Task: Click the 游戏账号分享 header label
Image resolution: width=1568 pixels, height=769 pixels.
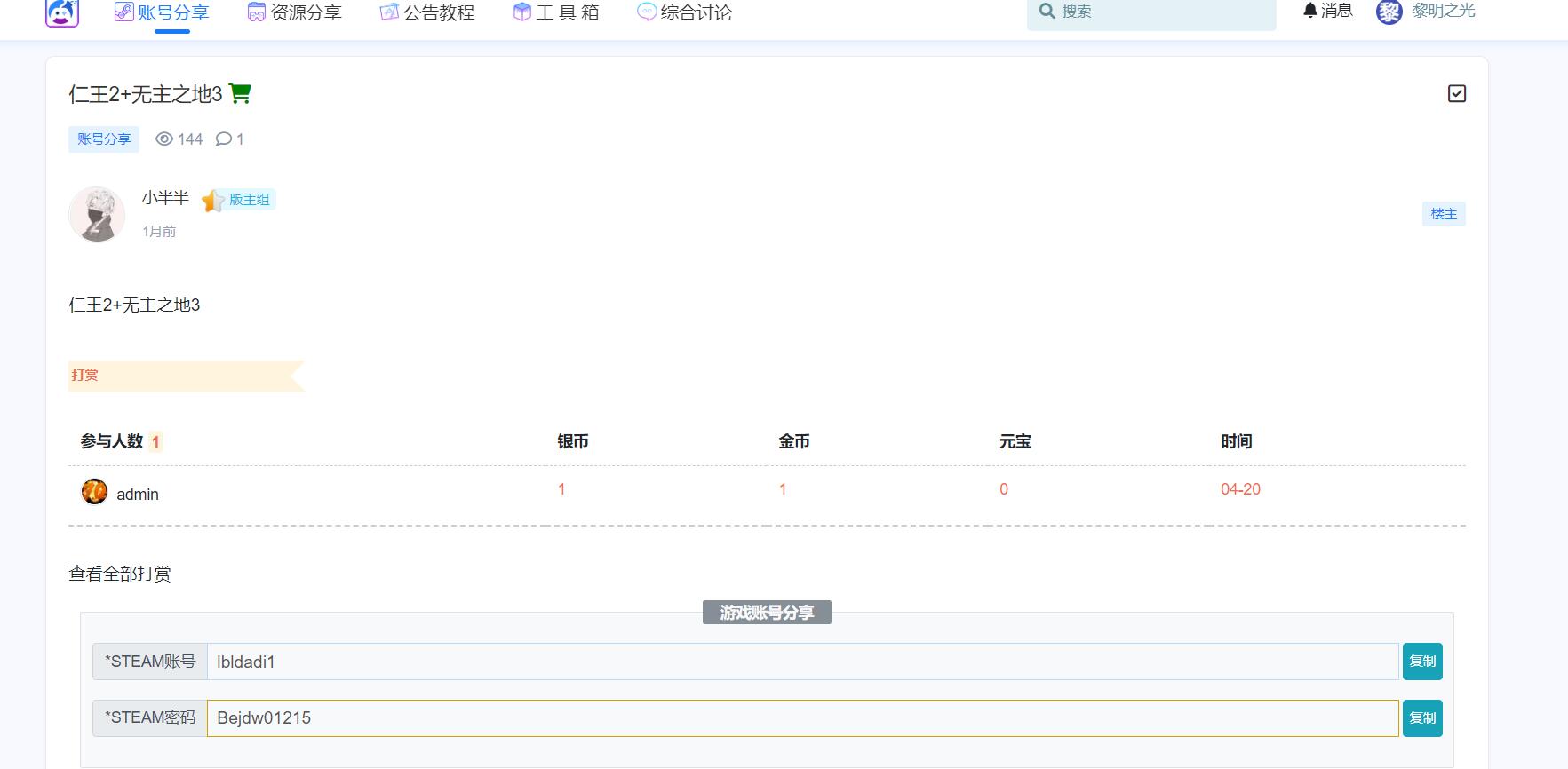Action: [767, 613]
